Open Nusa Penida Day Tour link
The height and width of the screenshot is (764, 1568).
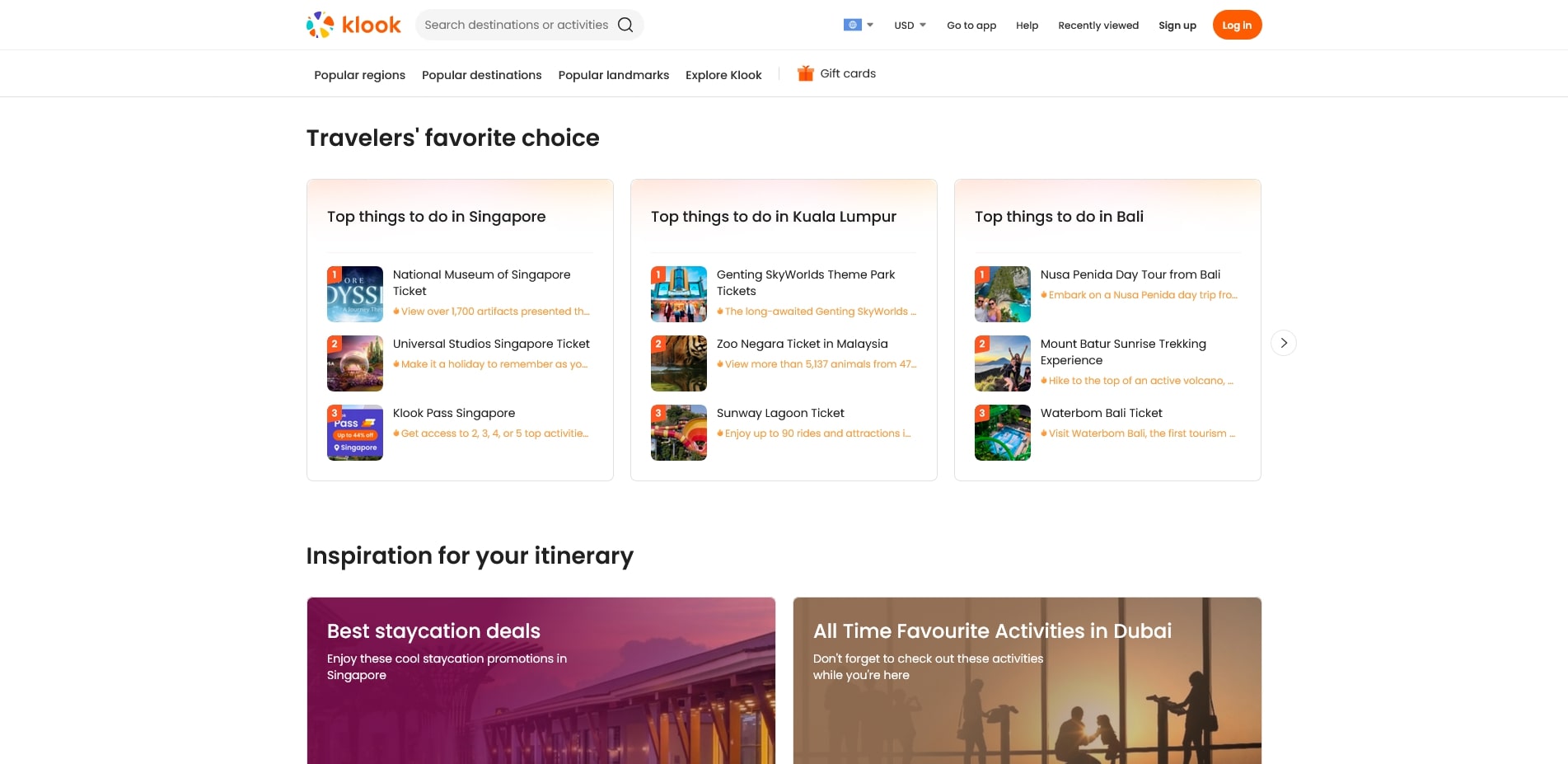[1130, 274]
